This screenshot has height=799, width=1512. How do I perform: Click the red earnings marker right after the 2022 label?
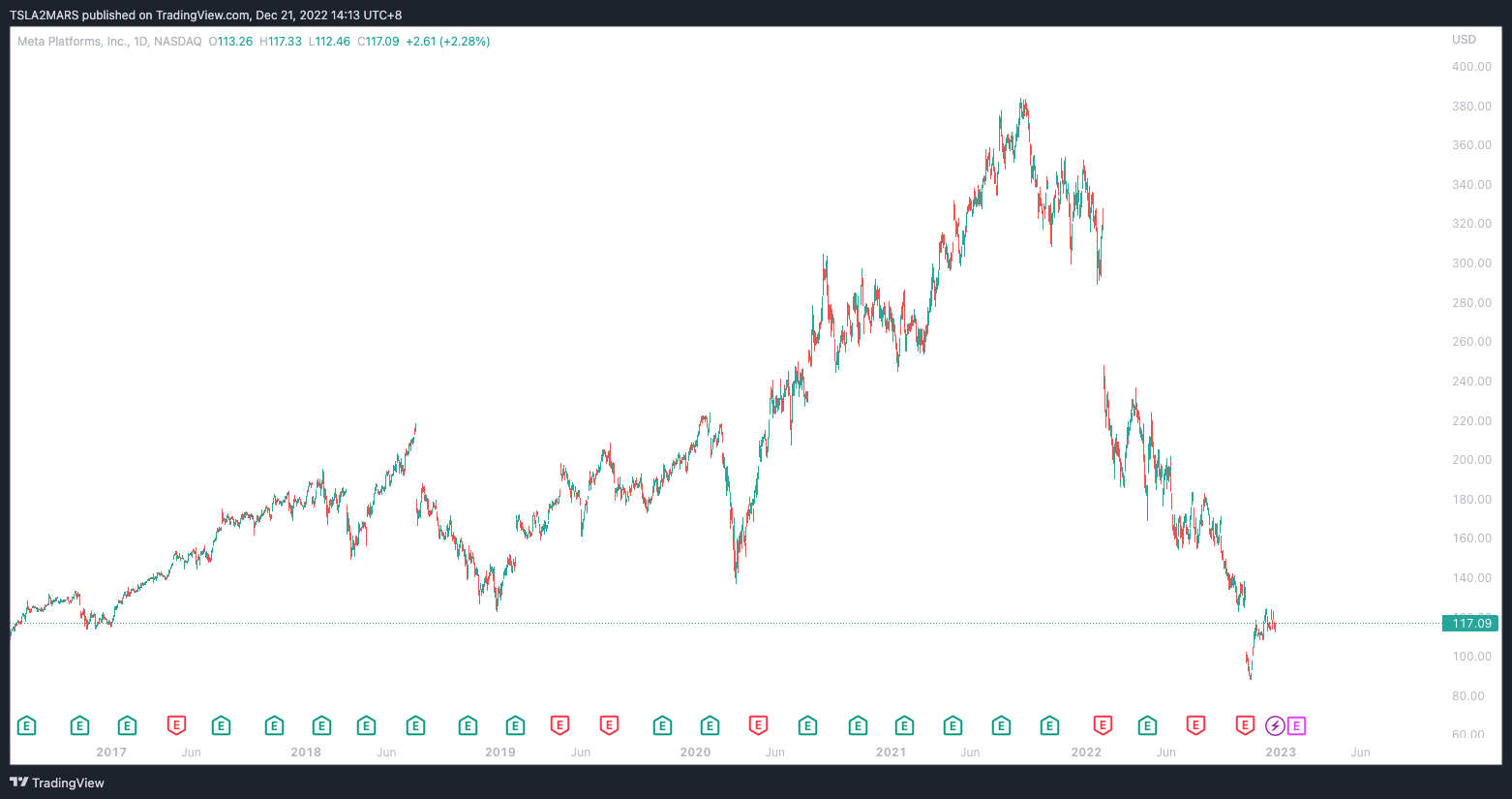(x=1103, y=725)
